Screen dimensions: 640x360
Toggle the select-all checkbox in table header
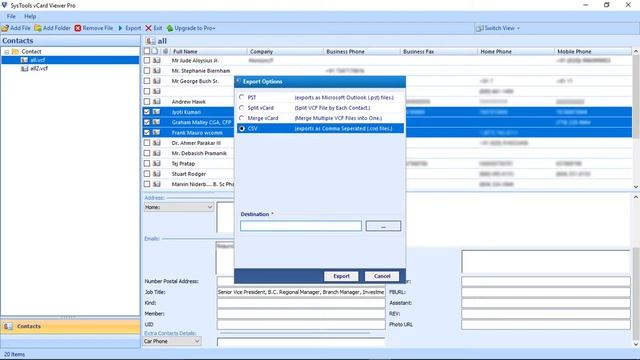pos(147,51)
